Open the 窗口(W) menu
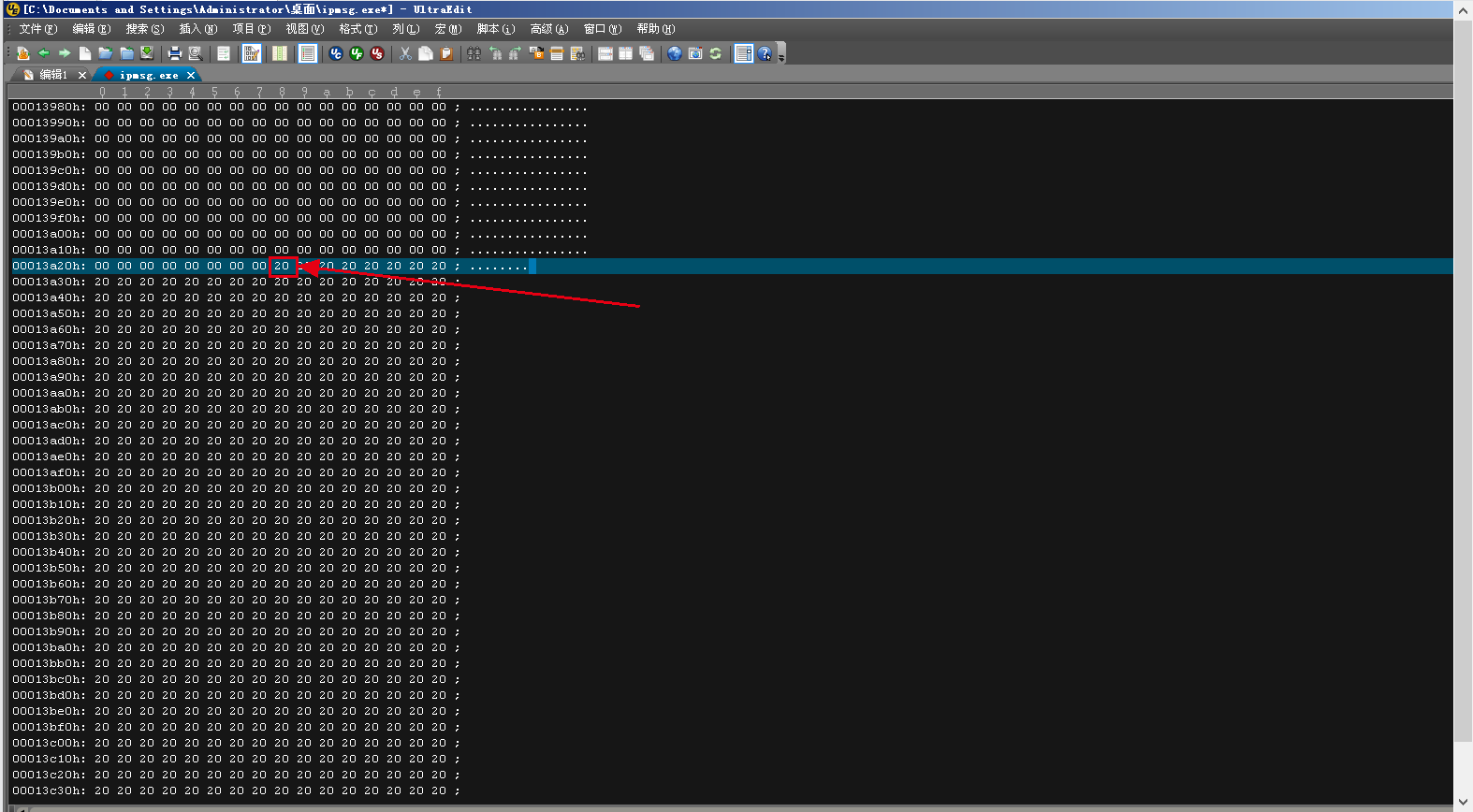Viewport: 1473px width, 812px height. coord(603,29)
